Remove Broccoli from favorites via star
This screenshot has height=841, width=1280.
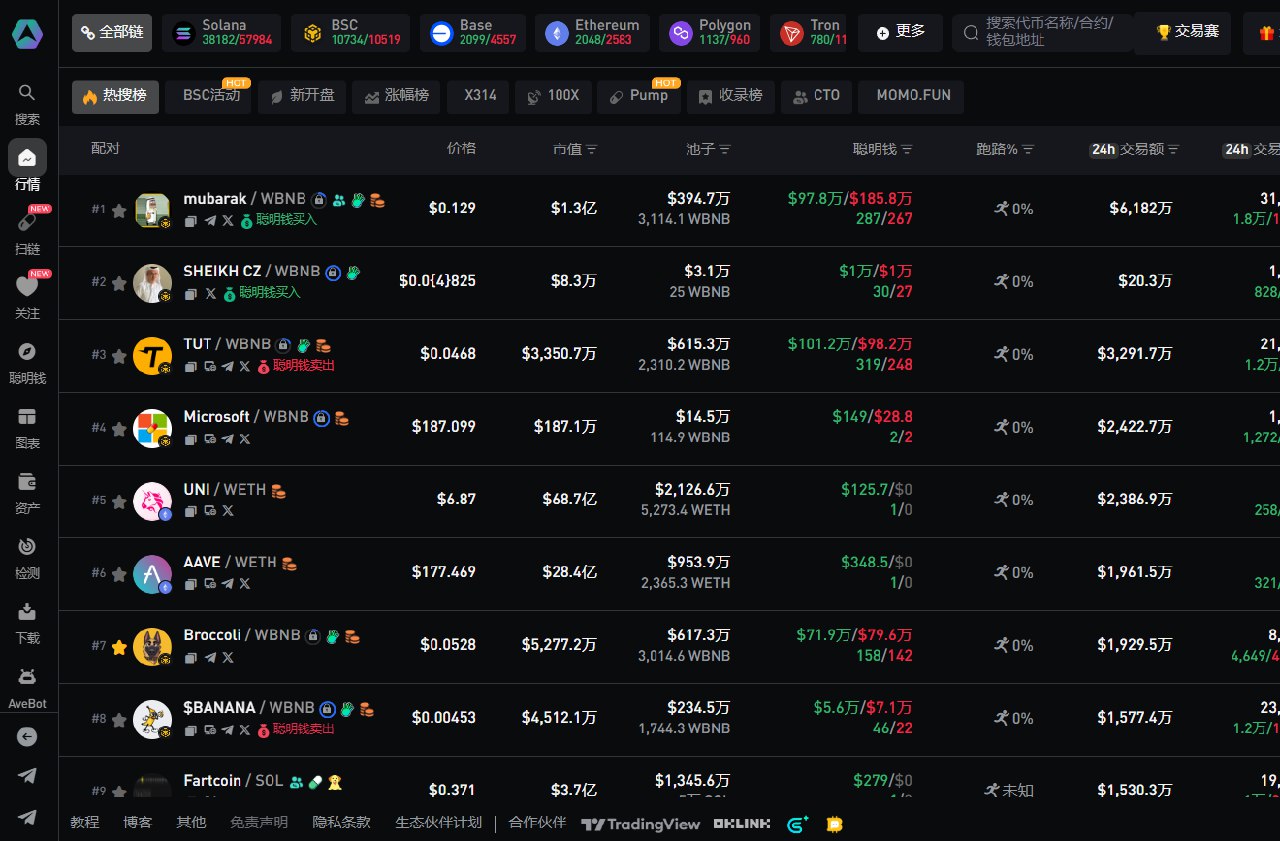tap(119, 647)
